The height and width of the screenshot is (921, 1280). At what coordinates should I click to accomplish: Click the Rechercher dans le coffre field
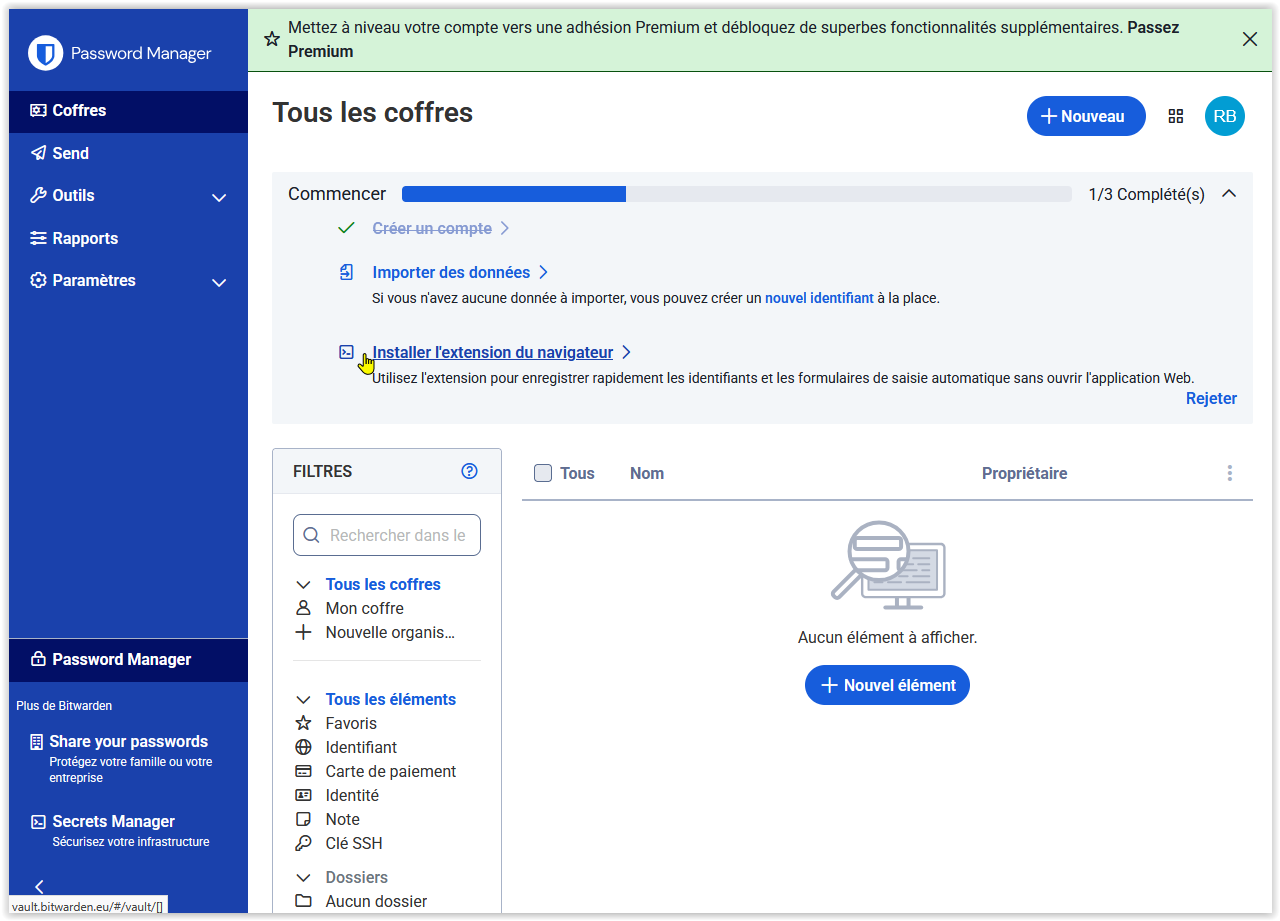[x=387, y=535]
